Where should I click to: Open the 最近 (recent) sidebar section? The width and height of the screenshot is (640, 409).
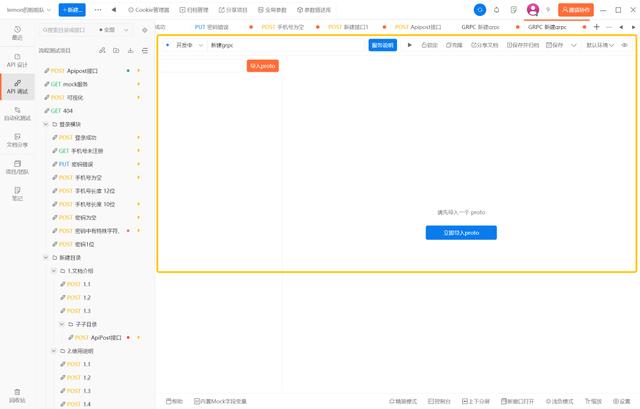click(17, 33)
